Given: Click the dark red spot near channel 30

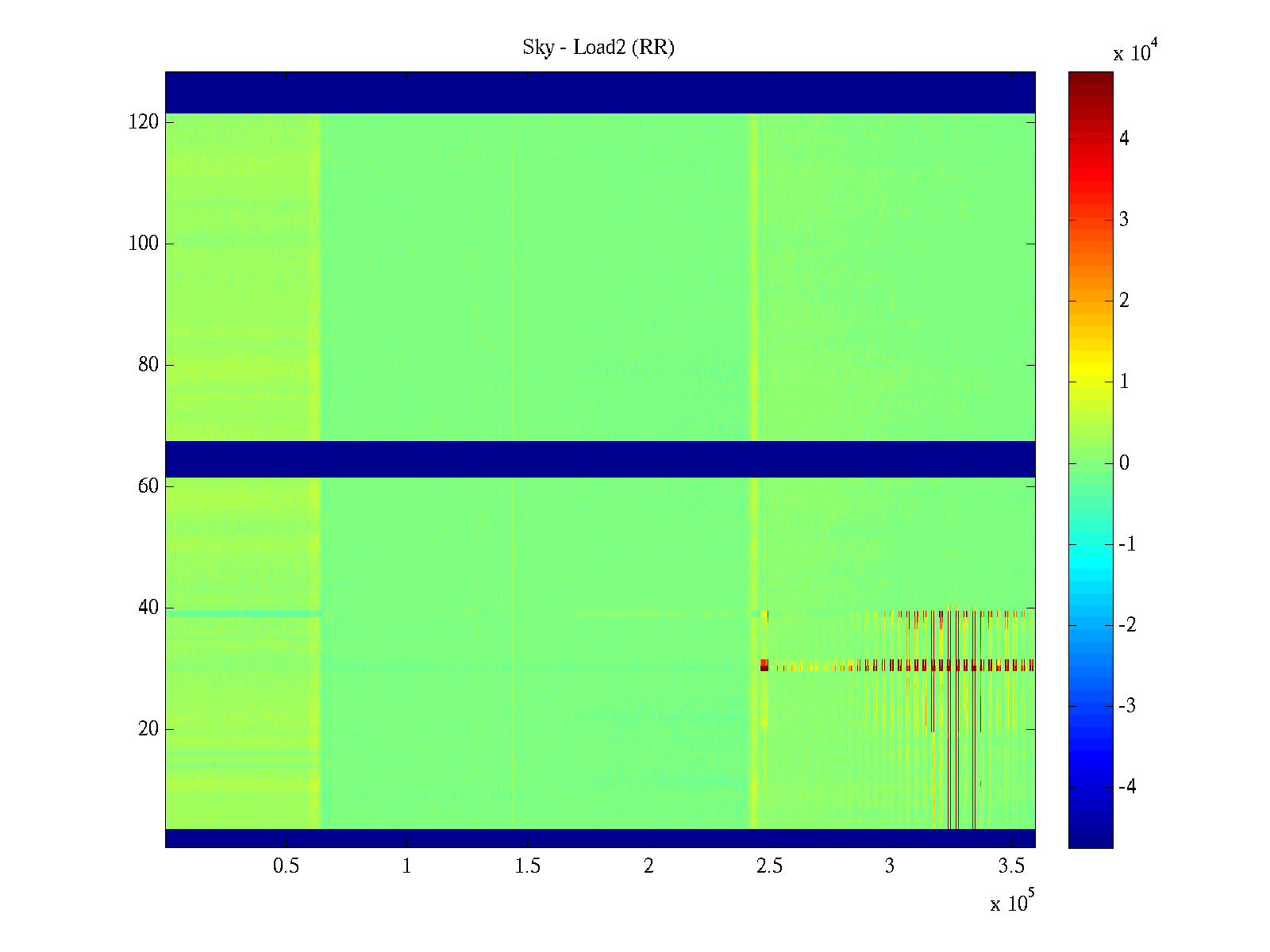Looking at the screenshot, I should click(x=764, y=666).
